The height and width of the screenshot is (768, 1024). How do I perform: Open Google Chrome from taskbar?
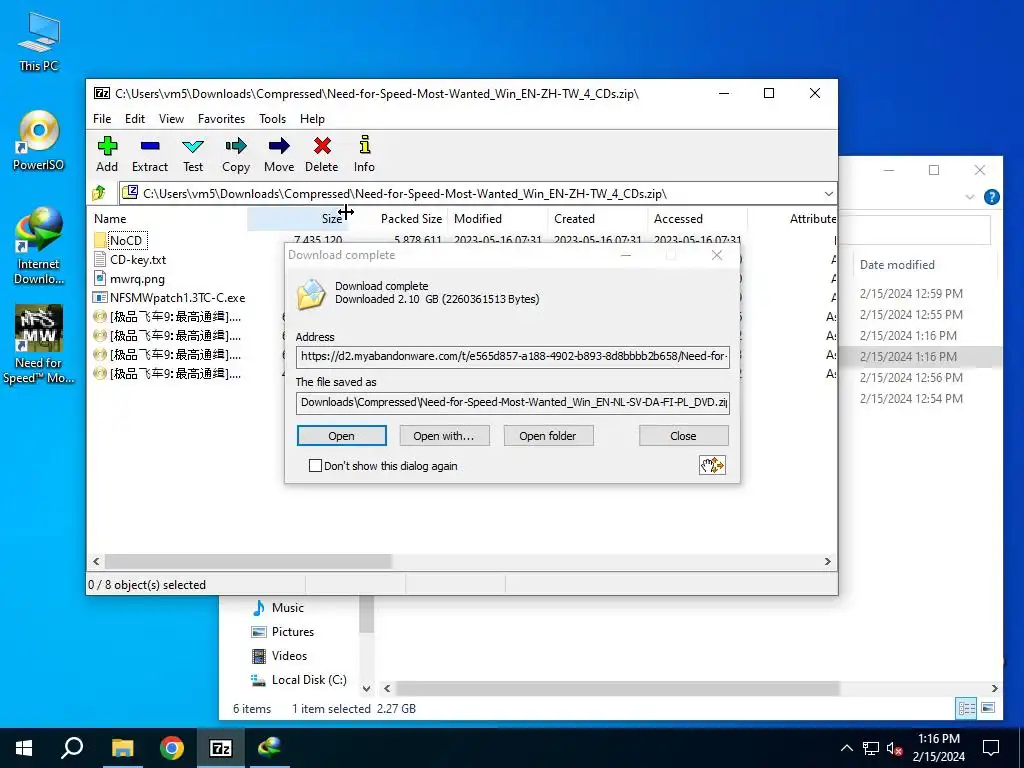pos(171,748)
